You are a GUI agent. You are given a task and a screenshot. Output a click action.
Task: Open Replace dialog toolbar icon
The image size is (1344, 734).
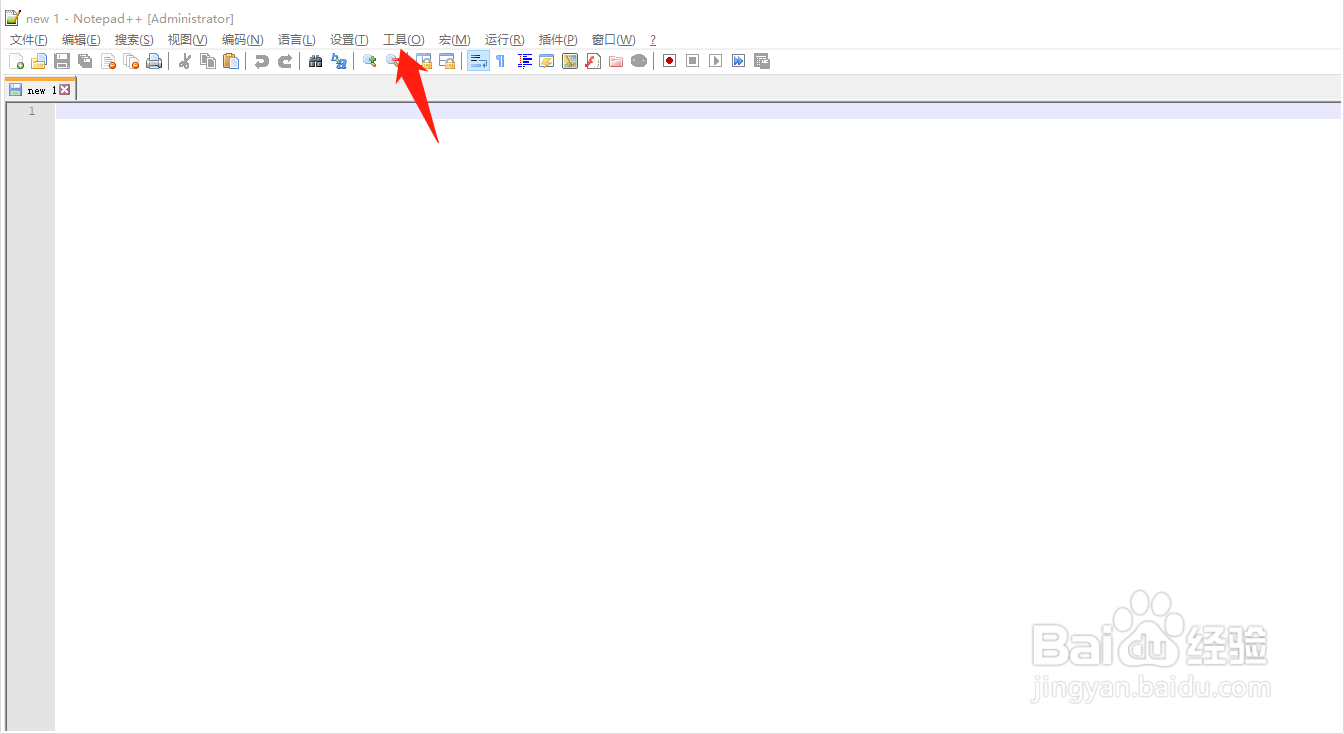[x=339, y=61]
